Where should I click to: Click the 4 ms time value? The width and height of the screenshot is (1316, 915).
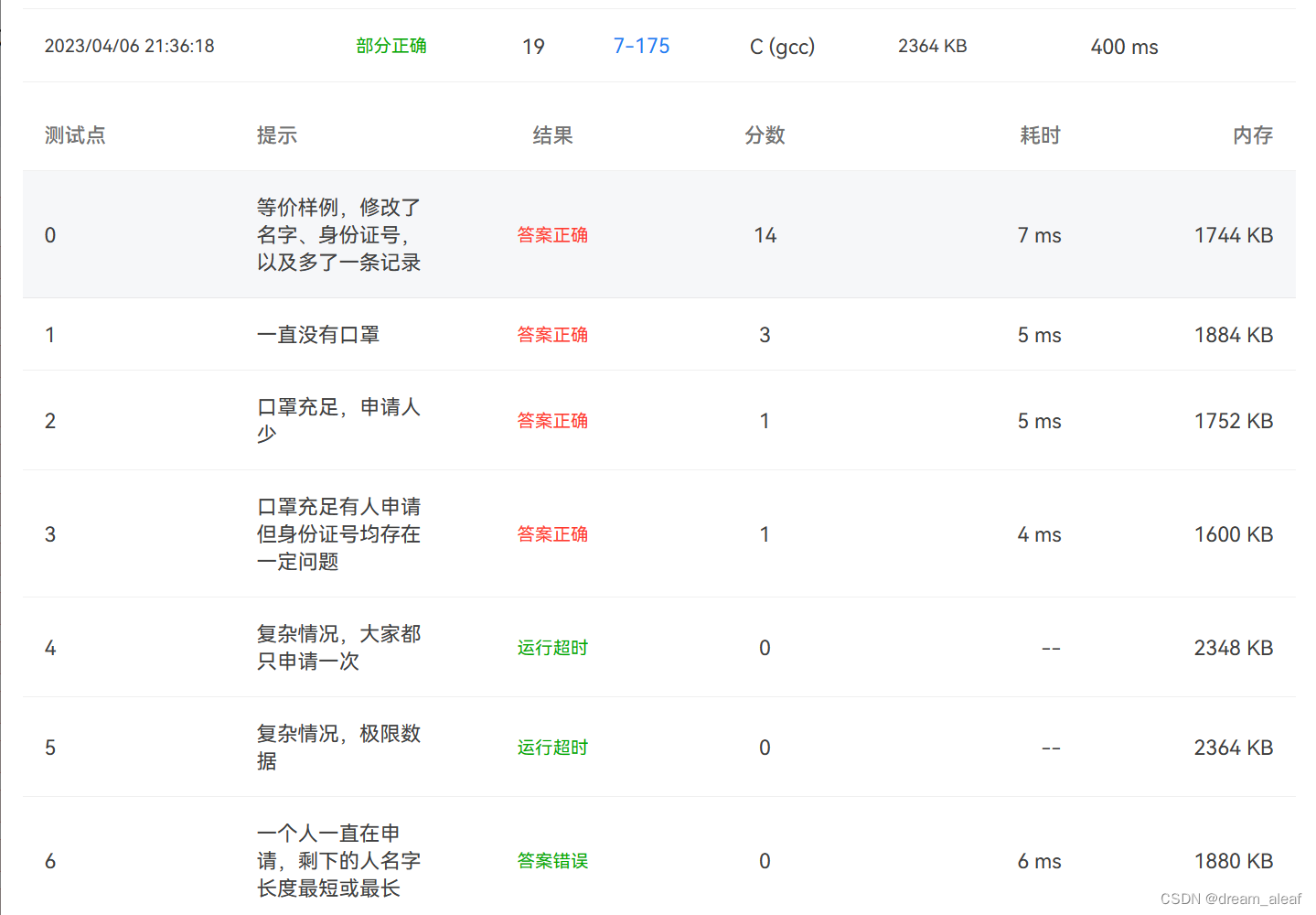pos(1040,534)
